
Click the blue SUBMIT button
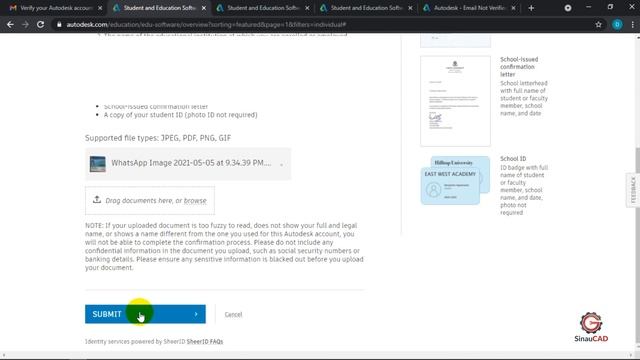[x=145, y=314]
